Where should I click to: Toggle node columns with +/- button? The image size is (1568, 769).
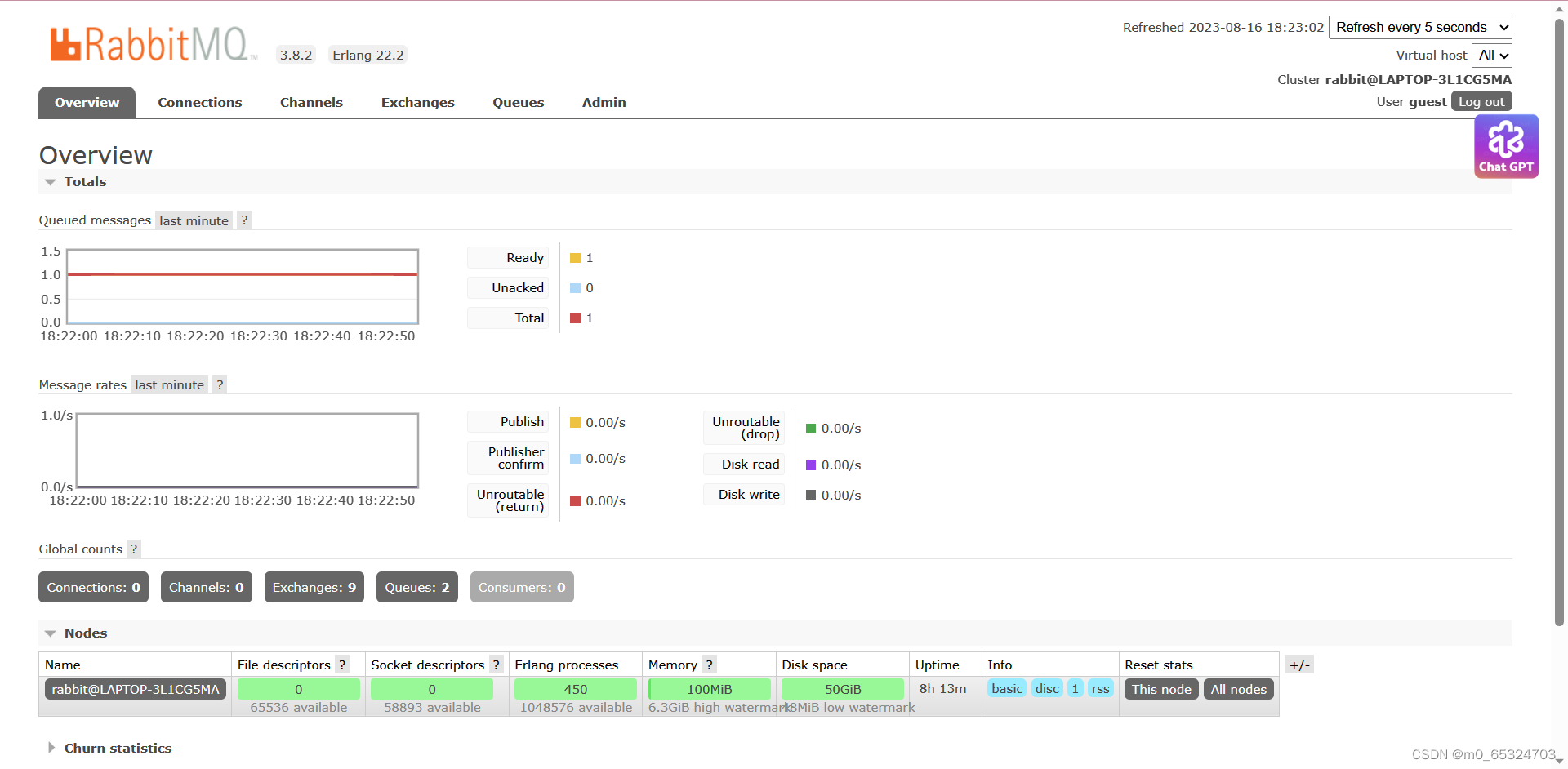click(x=1299, y=665)
